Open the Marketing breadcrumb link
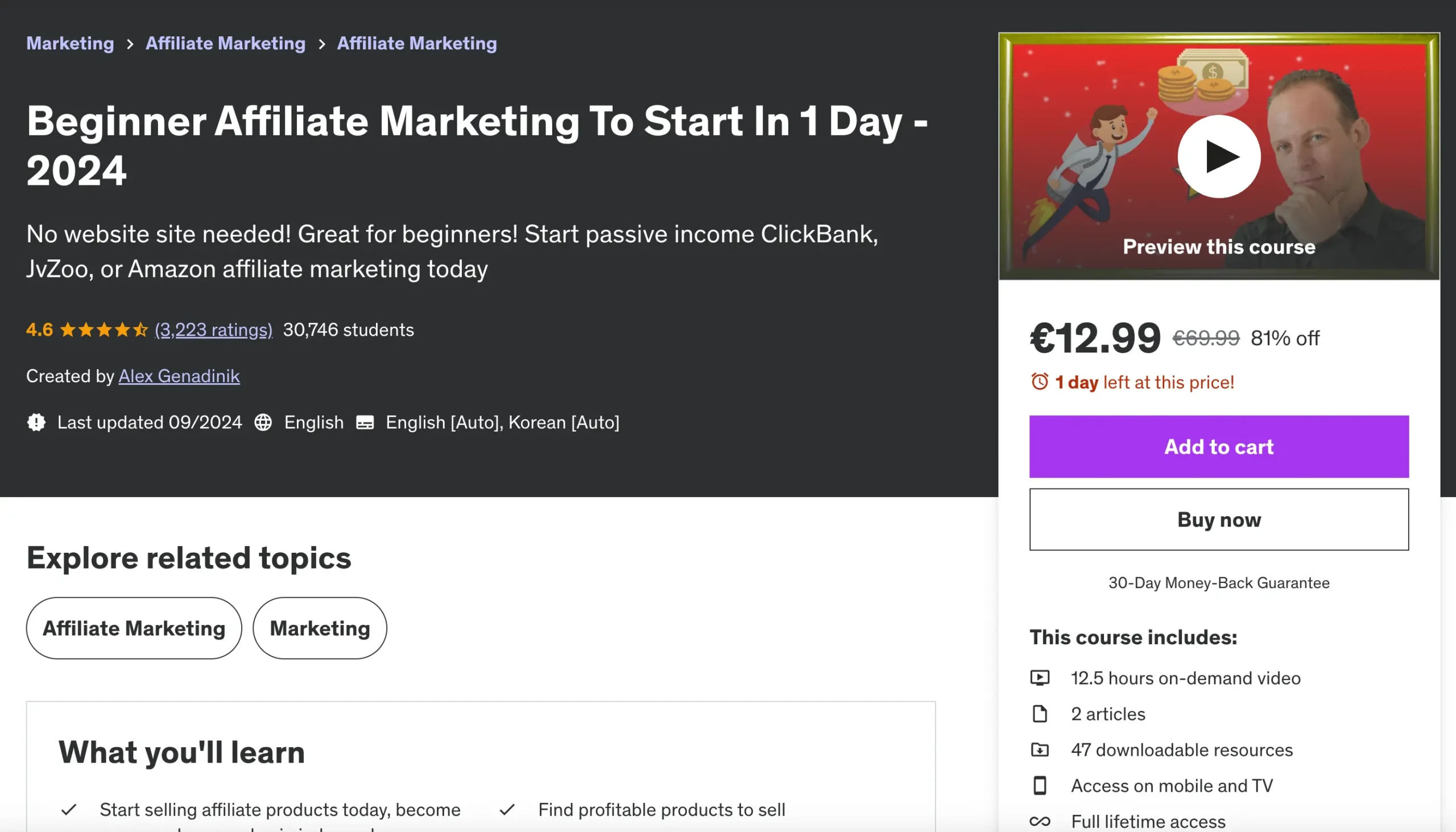The height and width of the screenshot is (832, 1456). [70, 43]
